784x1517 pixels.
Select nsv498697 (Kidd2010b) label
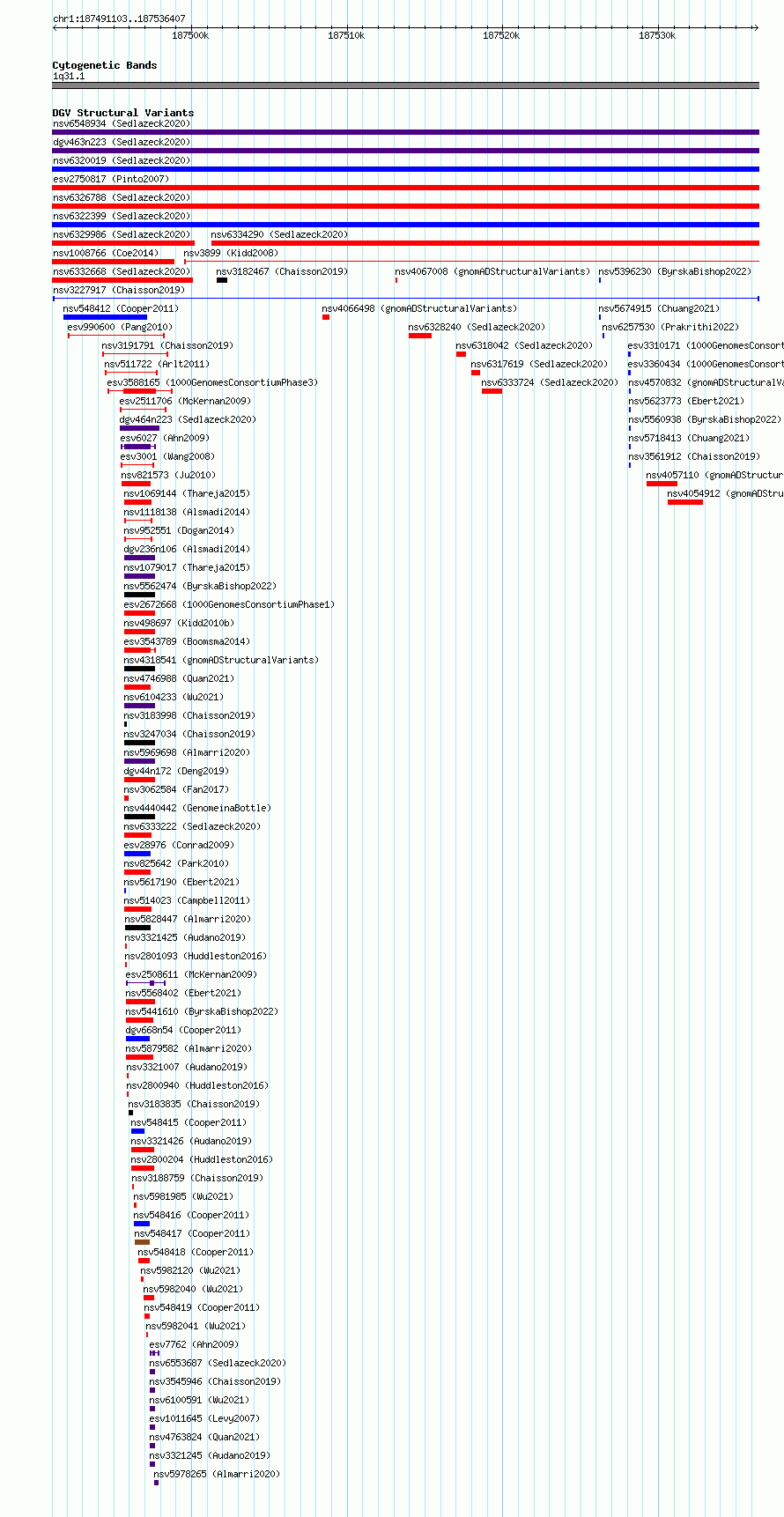180,623
